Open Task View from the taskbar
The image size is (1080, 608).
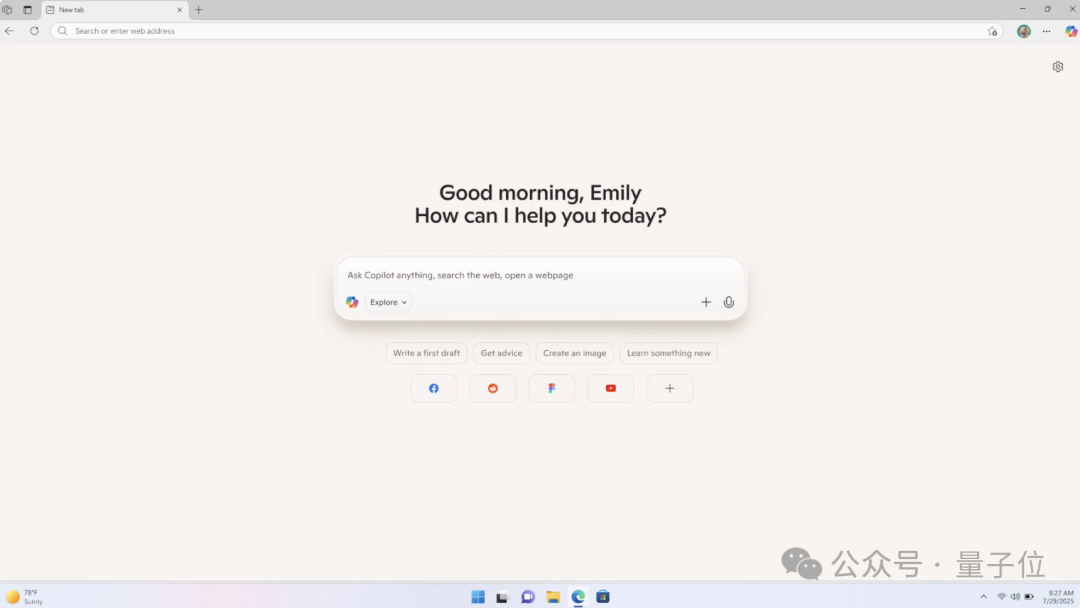(x=502, y=597)
